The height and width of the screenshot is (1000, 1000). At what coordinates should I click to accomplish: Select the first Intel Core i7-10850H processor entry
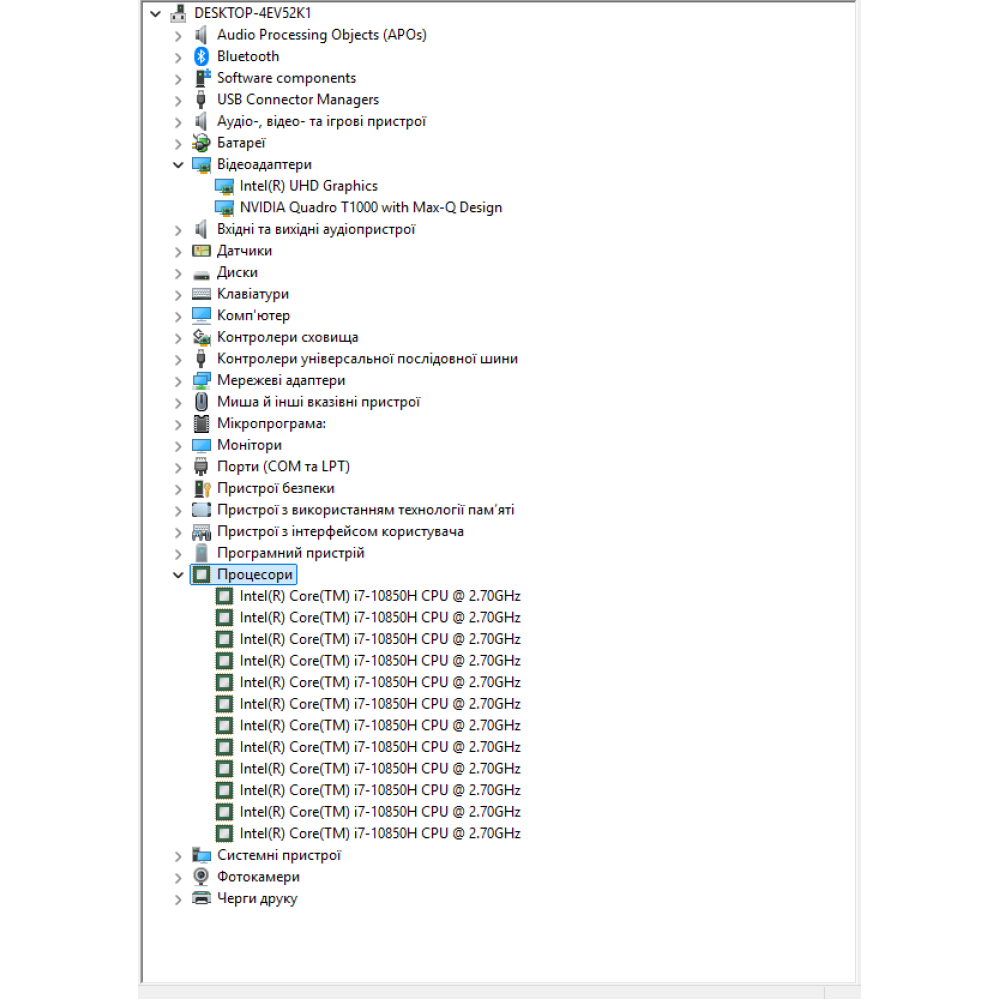[380, 596]
